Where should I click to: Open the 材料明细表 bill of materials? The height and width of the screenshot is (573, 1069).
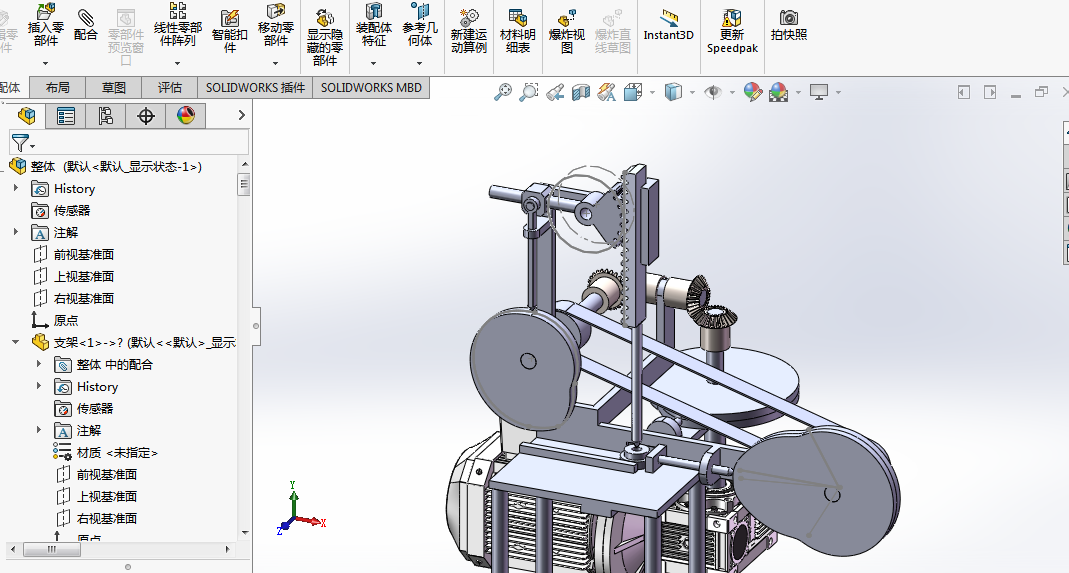coord(517,30)
